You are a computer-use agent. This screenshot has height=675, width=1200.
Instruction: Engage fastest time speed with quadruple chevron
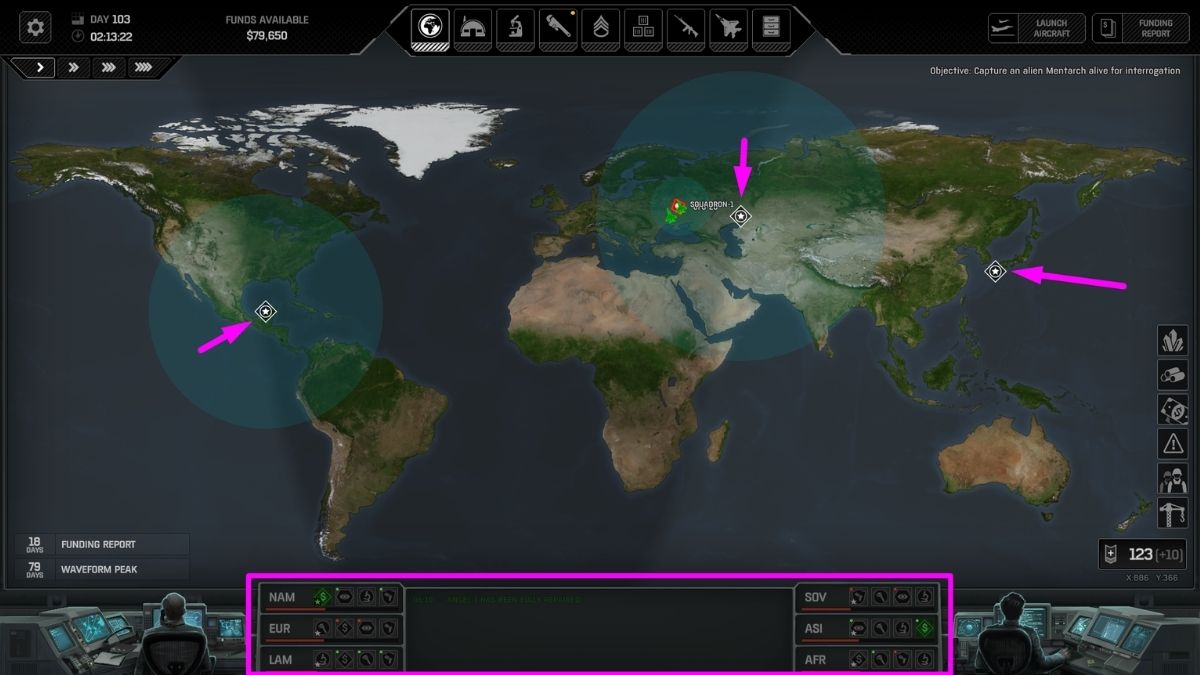click(x=144, y=67)
